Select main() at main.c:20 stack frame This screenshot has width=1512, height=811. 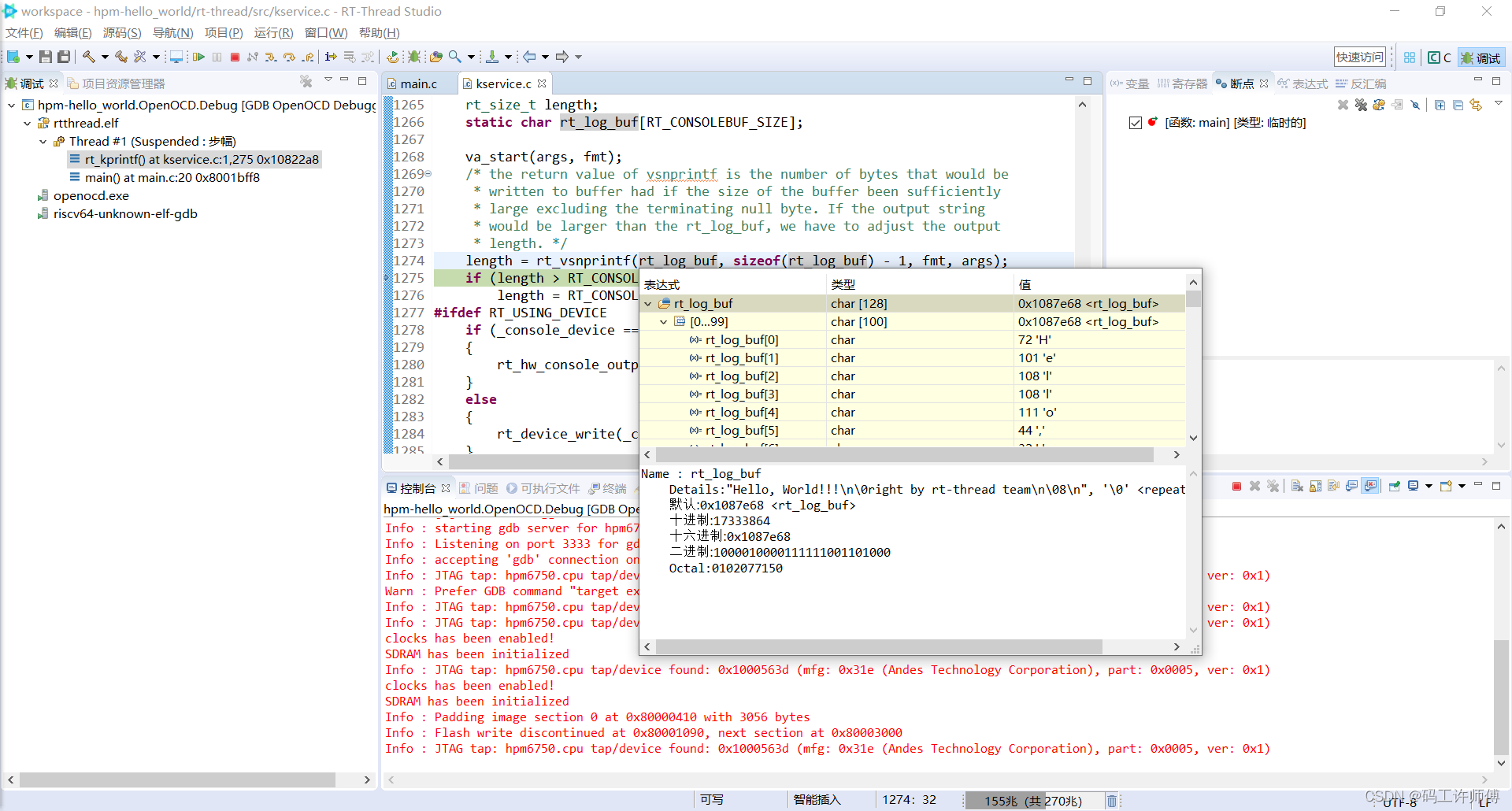click(x=172, y=177)
